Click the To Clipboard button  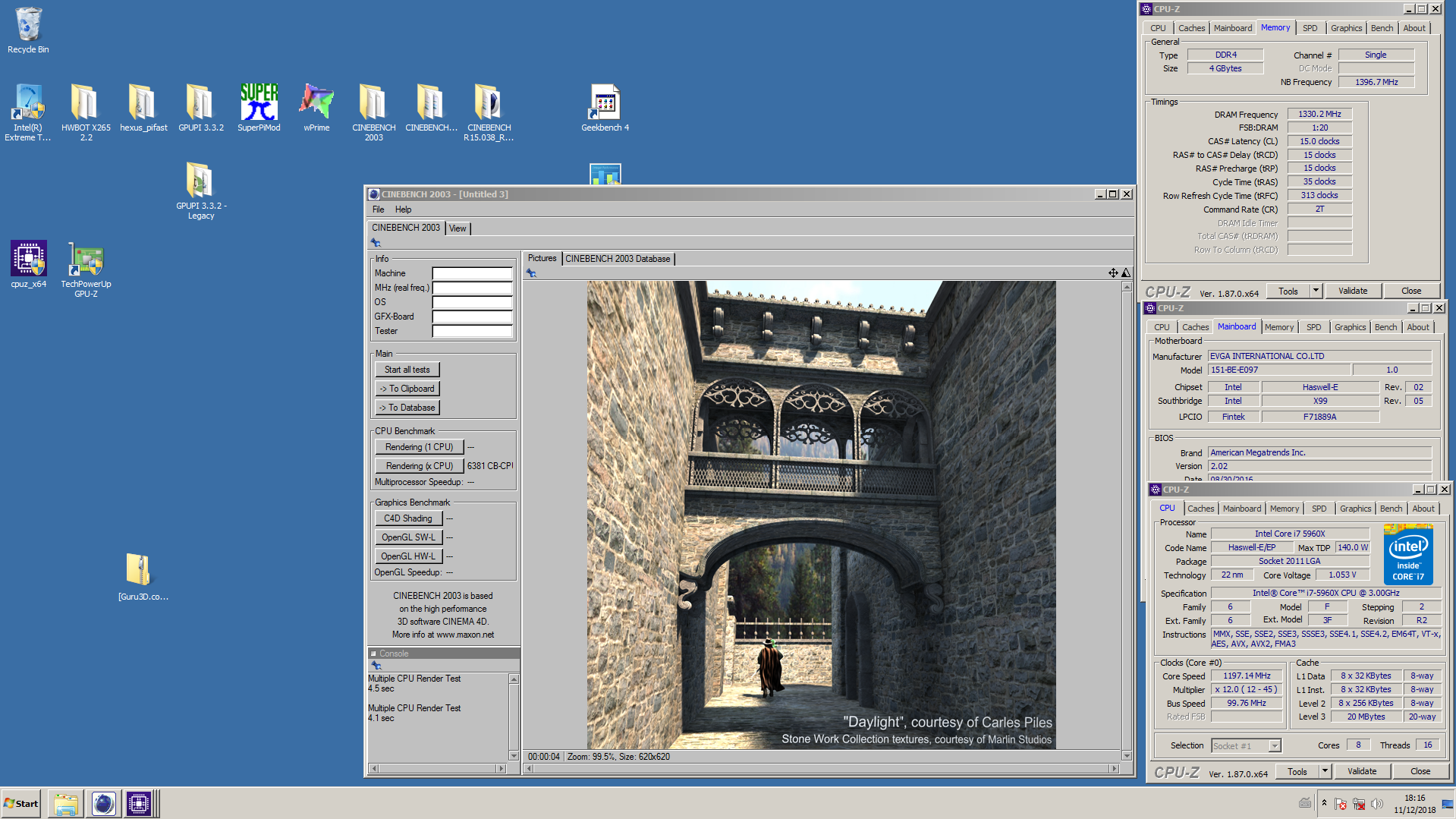(407, 389)
